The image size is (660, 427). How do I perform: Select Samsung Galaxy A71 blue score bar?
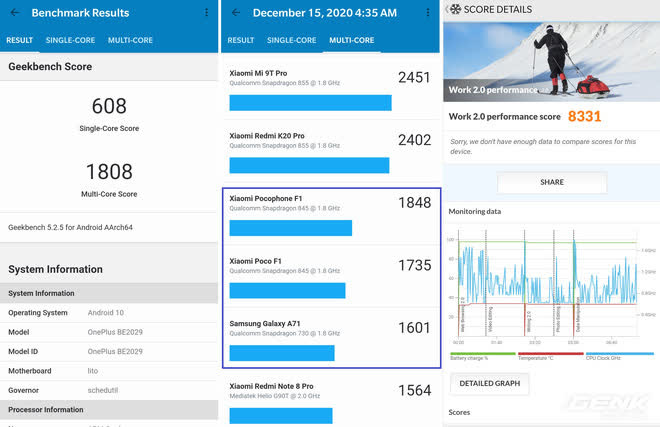click(282, 353)
